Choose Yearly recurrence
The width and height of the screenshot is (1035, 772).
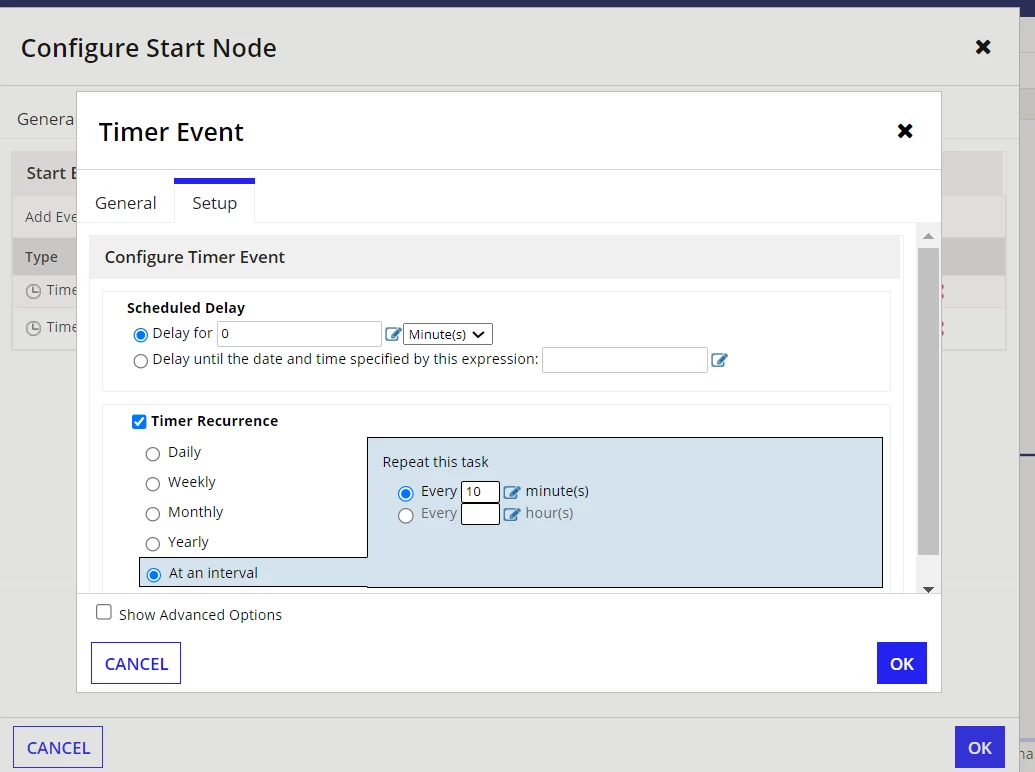152,544
